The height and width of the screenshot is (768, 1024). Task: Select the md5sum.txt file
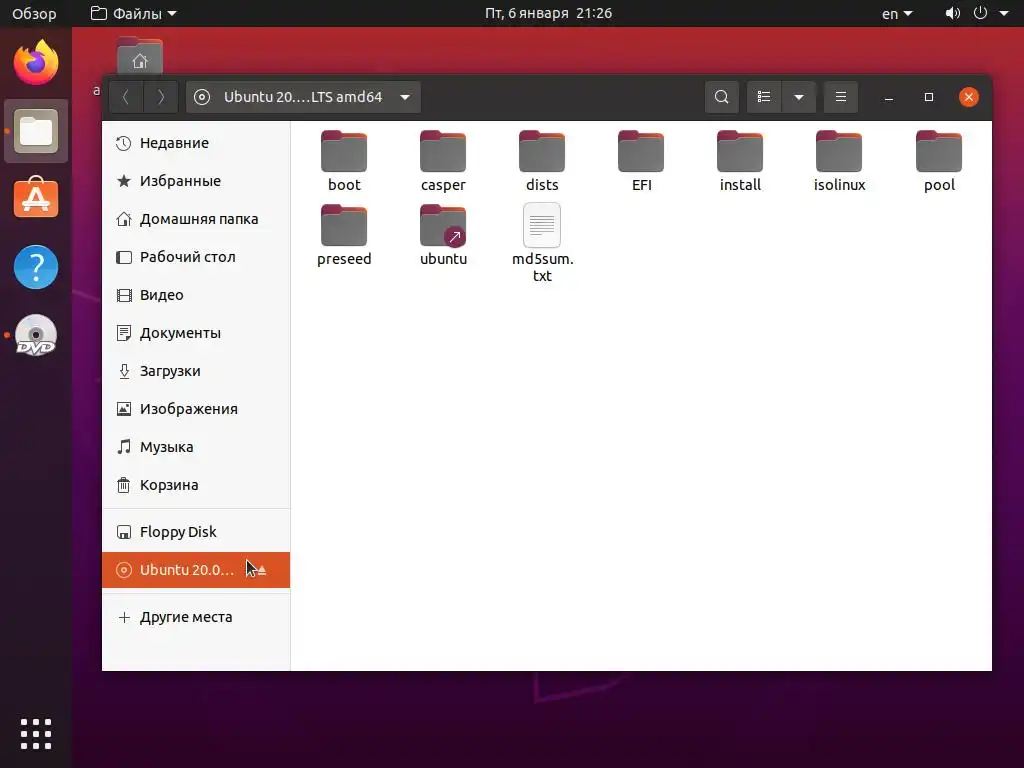[x=542, y=243]
